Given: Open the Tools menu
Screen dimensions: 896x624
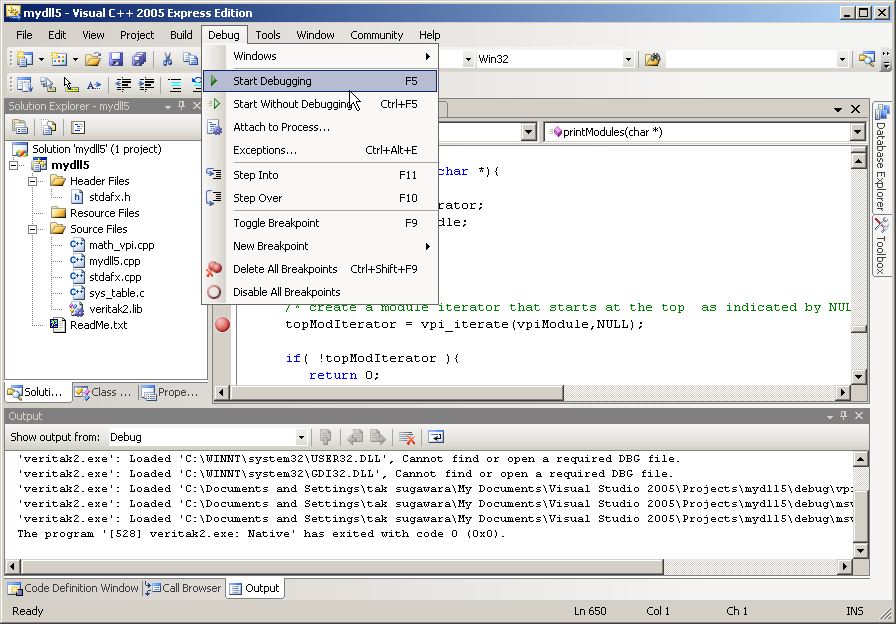Looking at the screenshot, I should click(267, 35).
